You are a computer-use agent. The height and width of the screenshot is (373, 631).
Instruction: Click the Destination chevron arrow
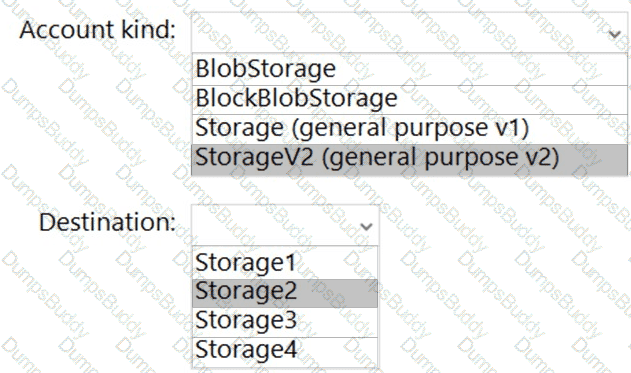pyautogui.click(x=366, y=227)
